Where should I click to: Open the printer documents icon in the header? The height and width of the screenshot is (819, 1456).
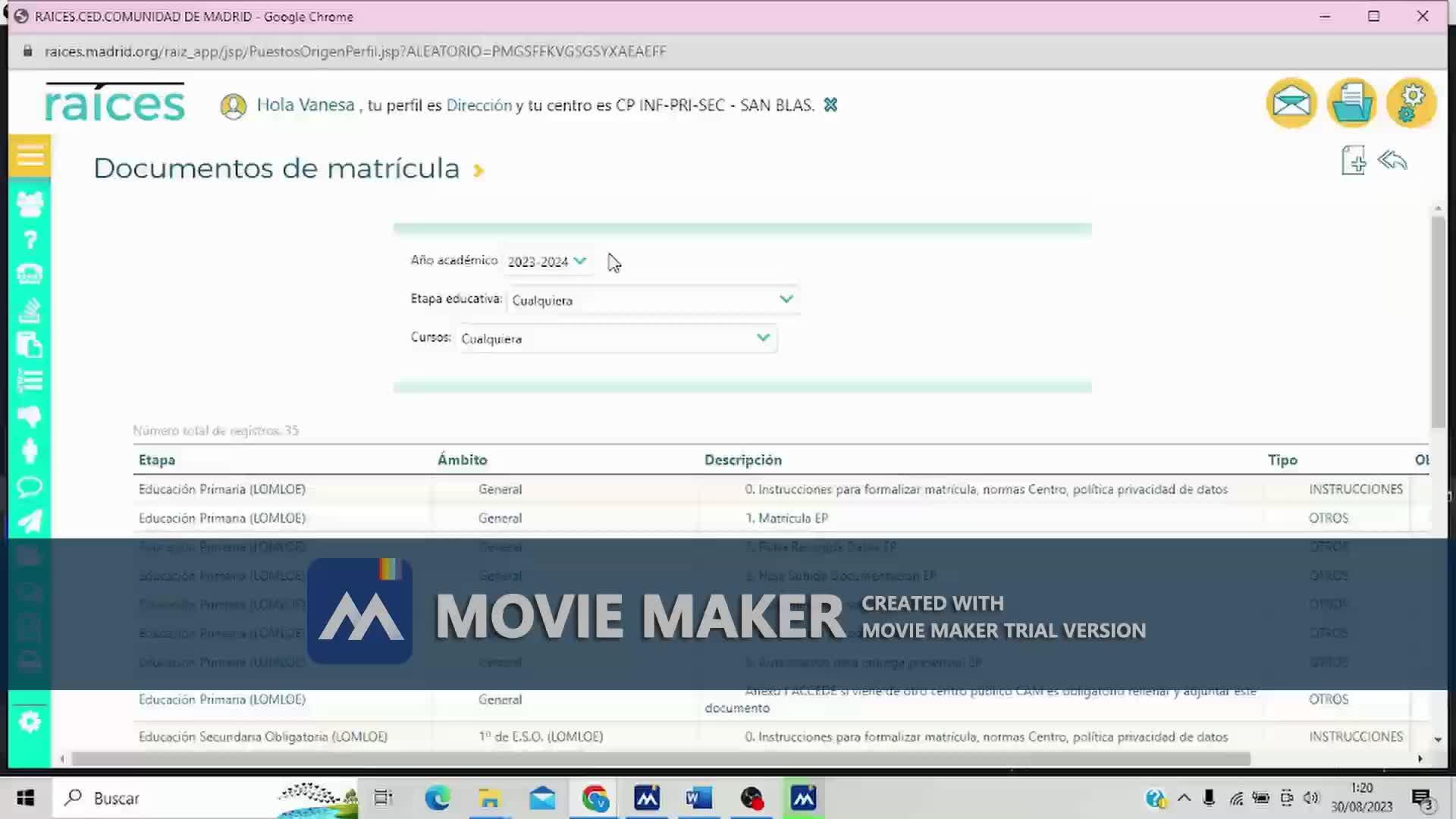pyautogui.click(x=1351, y=102)
